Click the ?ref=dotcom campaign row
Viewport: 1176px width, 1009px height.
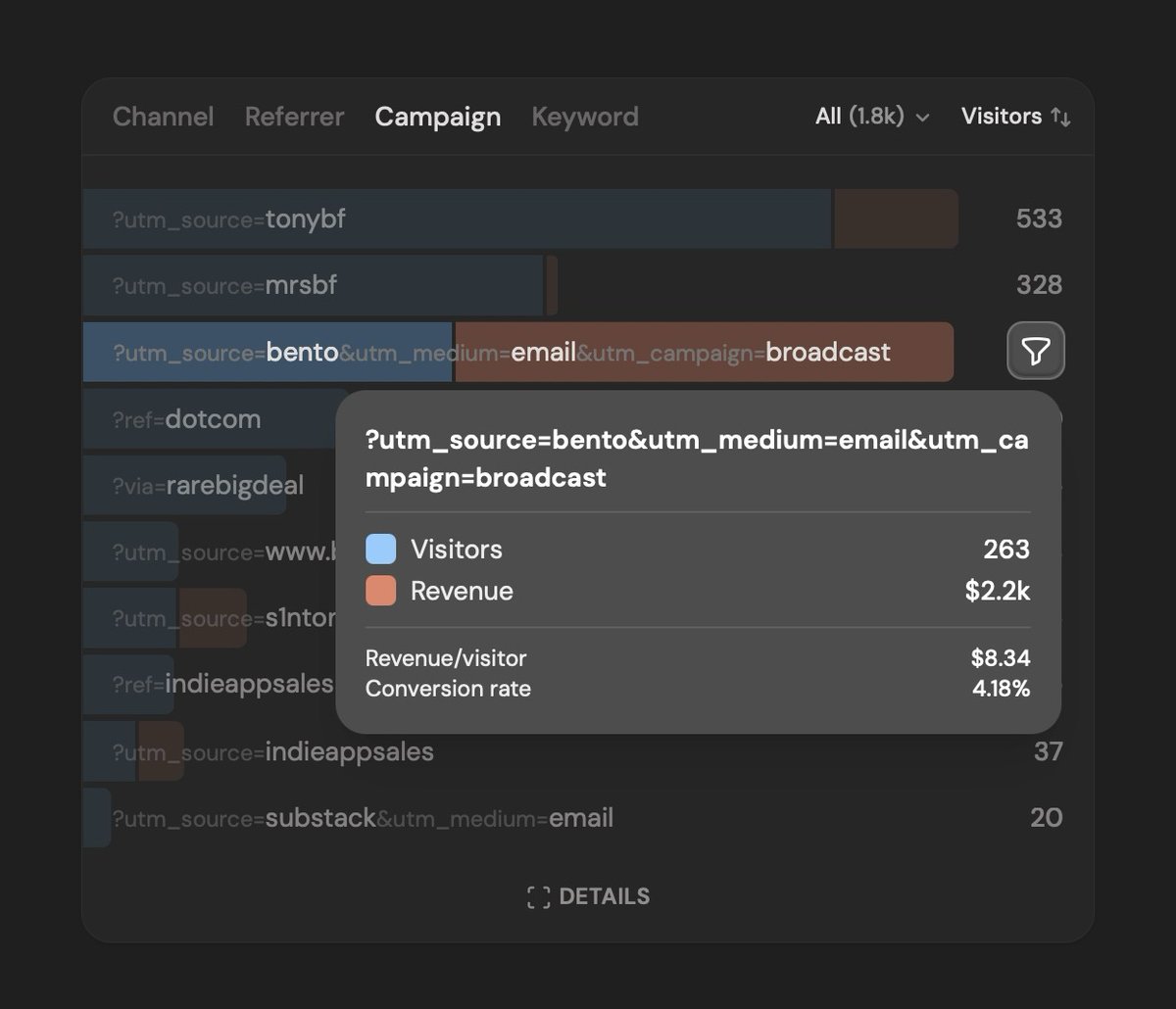[196, 418]
